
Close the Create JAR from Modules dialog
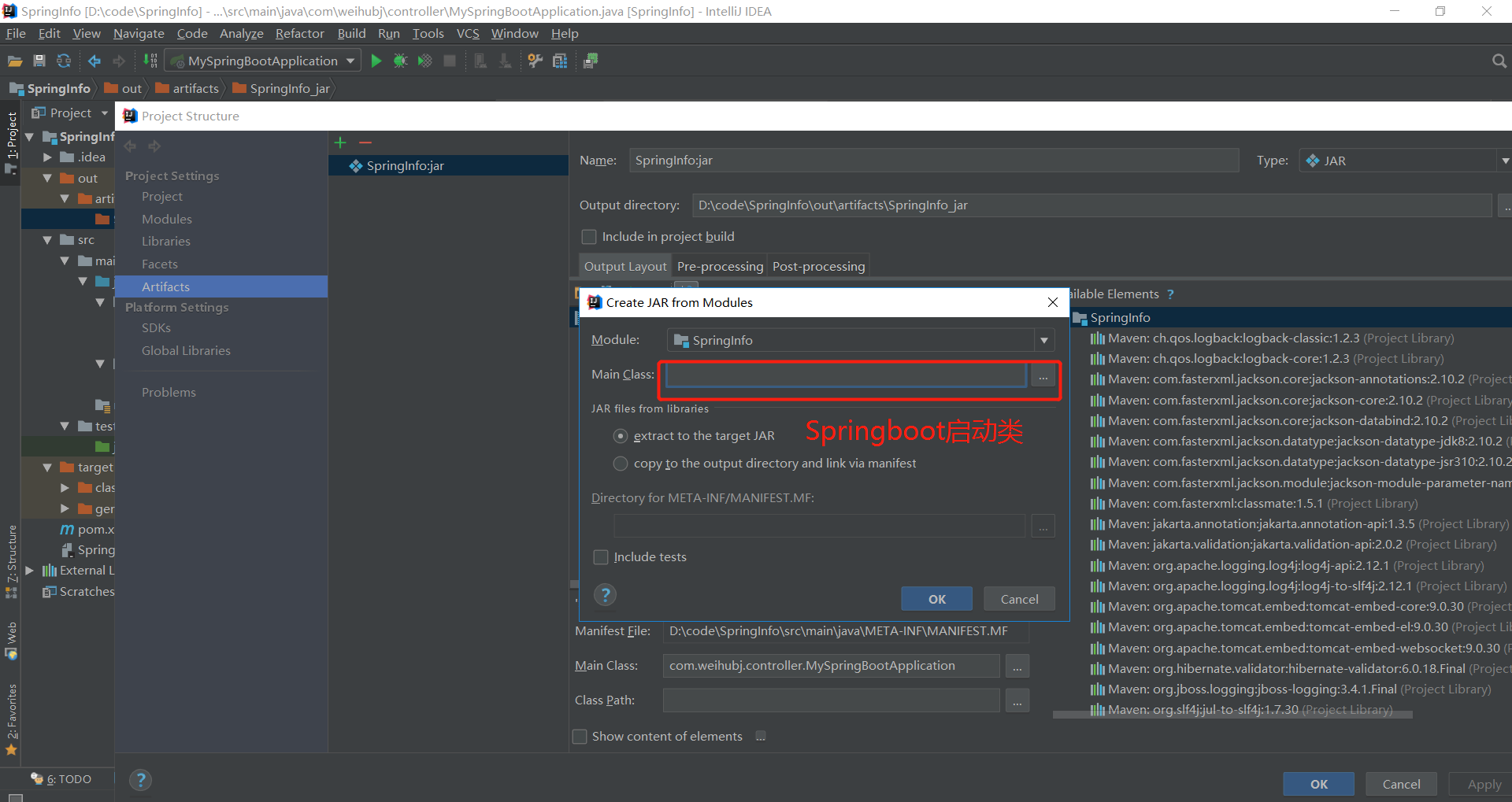(x=1053, y=302)
